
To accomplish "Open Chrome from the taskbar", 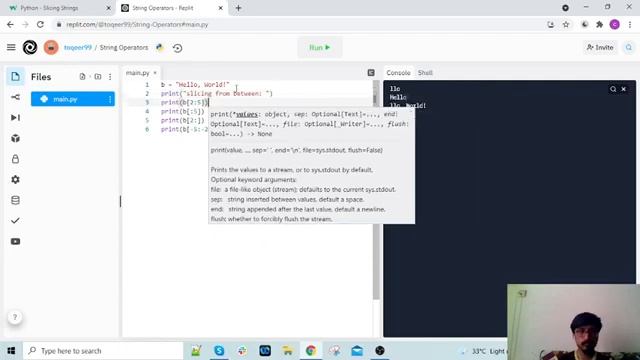I will [311, 351].
